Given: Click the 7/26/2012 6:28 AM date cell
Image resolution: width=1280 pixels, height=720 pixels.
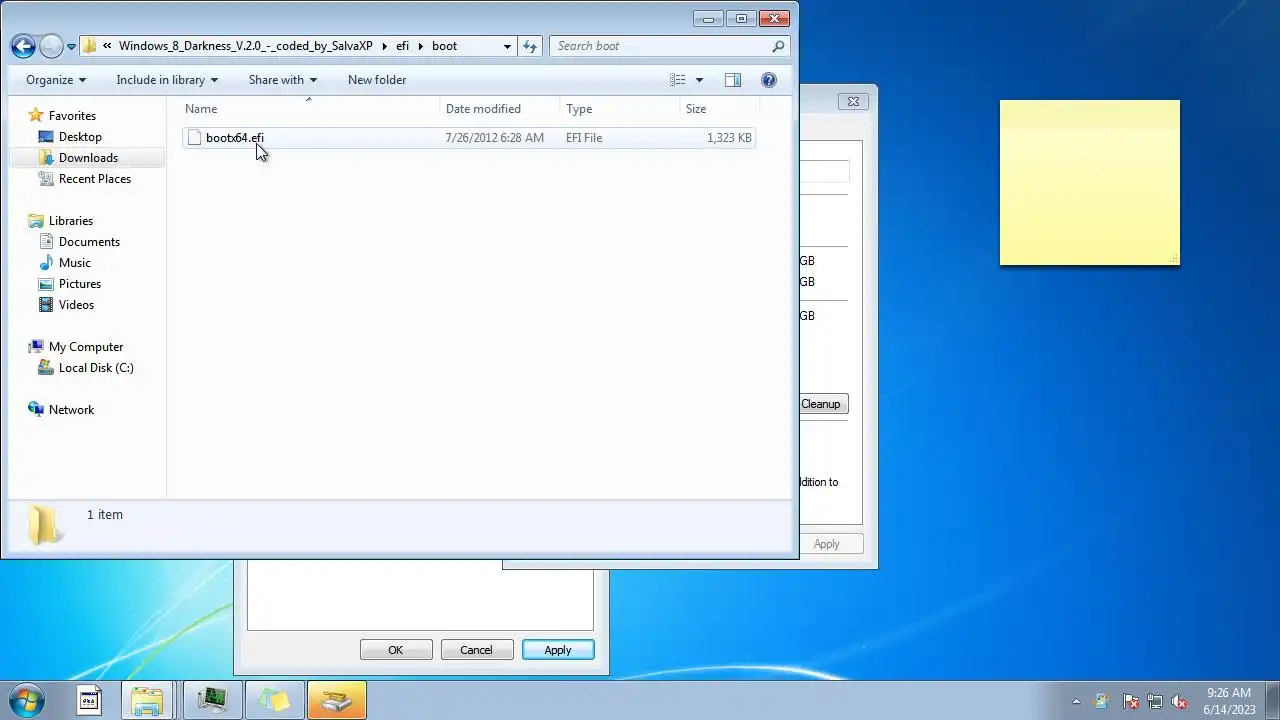Looking at the screenshot, I should click(495, 138).
